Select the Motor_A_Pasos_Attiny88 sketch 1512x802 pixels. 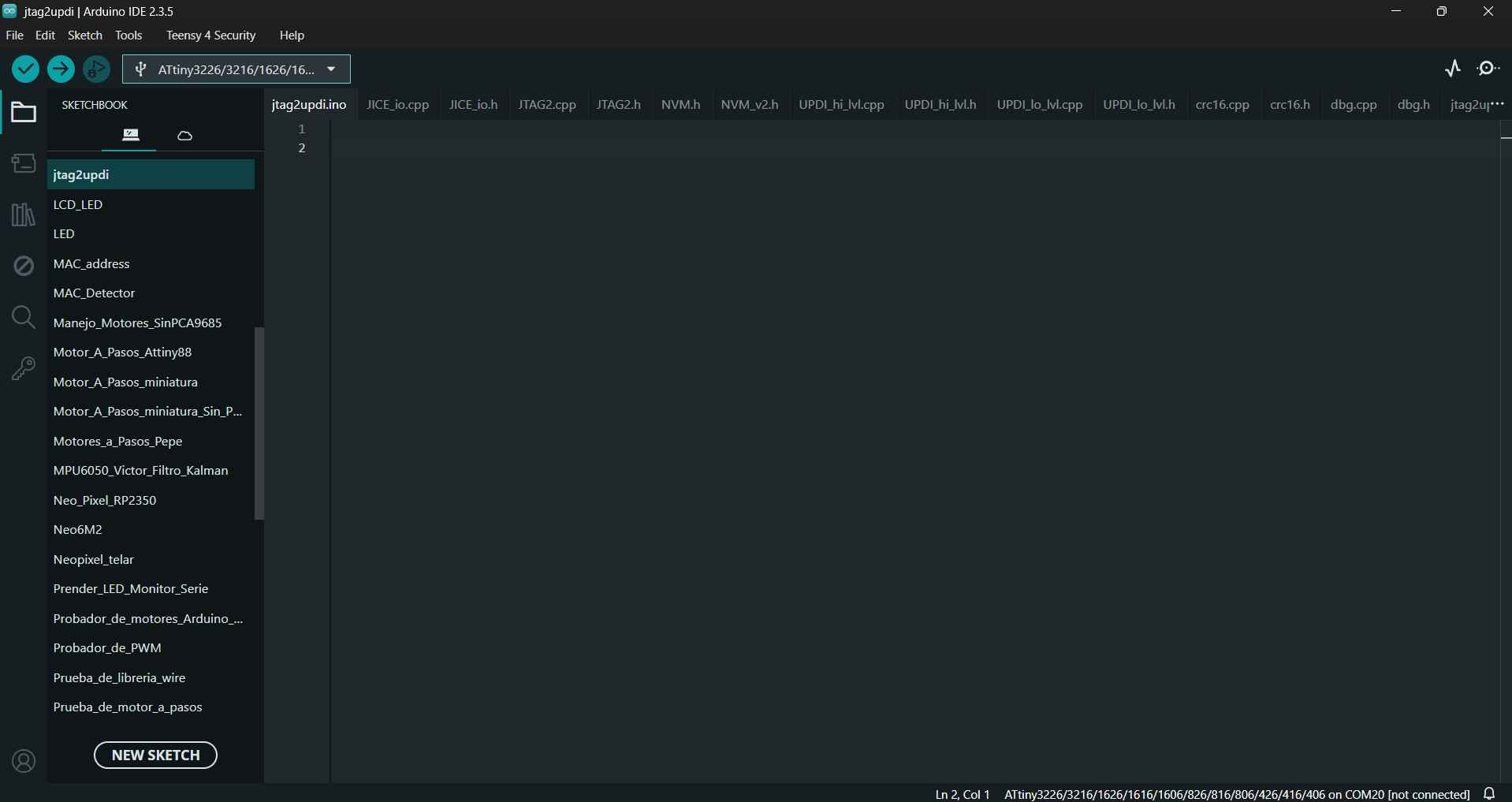[151, 352]
